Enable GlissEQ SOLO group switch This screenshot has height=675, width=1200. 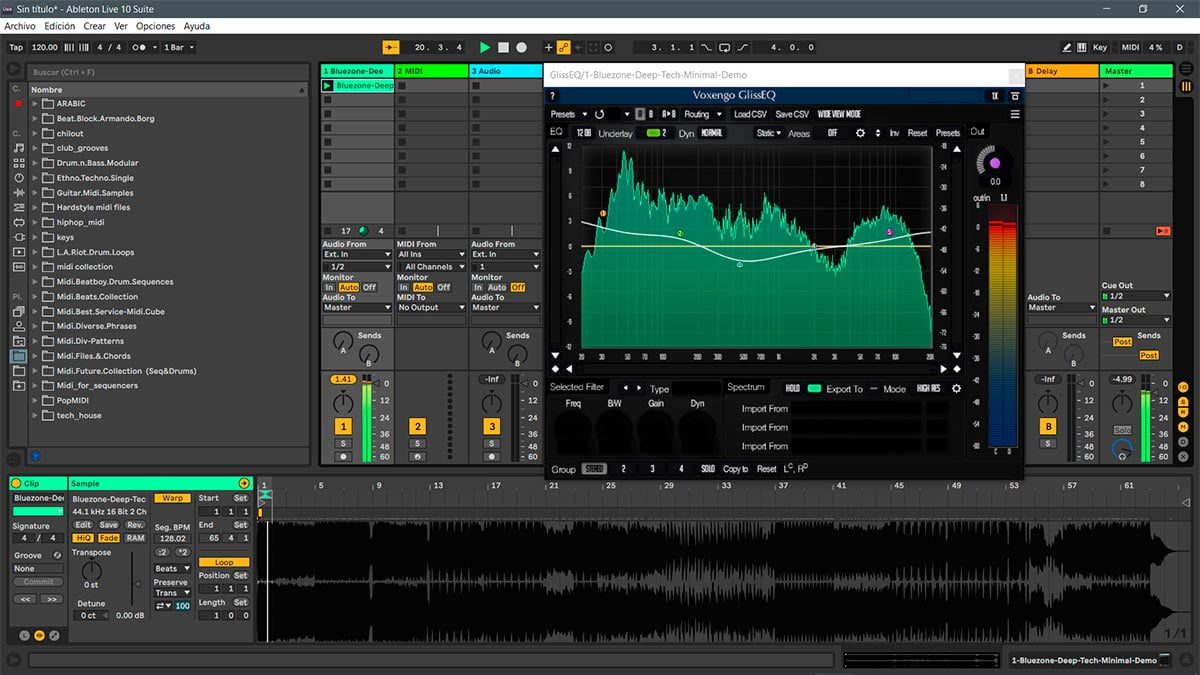(x=707, y=468)
